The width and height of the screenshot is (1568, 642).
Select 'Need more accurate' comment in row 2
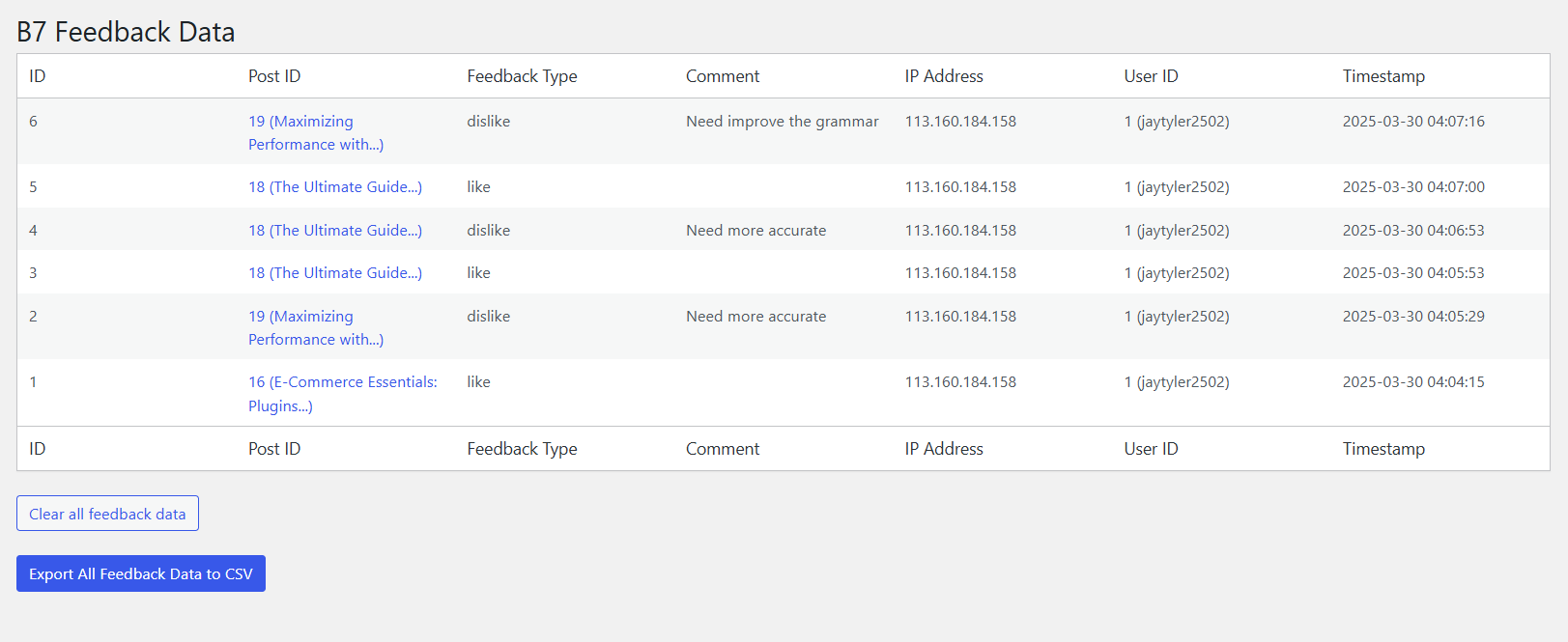coord(756,316)
